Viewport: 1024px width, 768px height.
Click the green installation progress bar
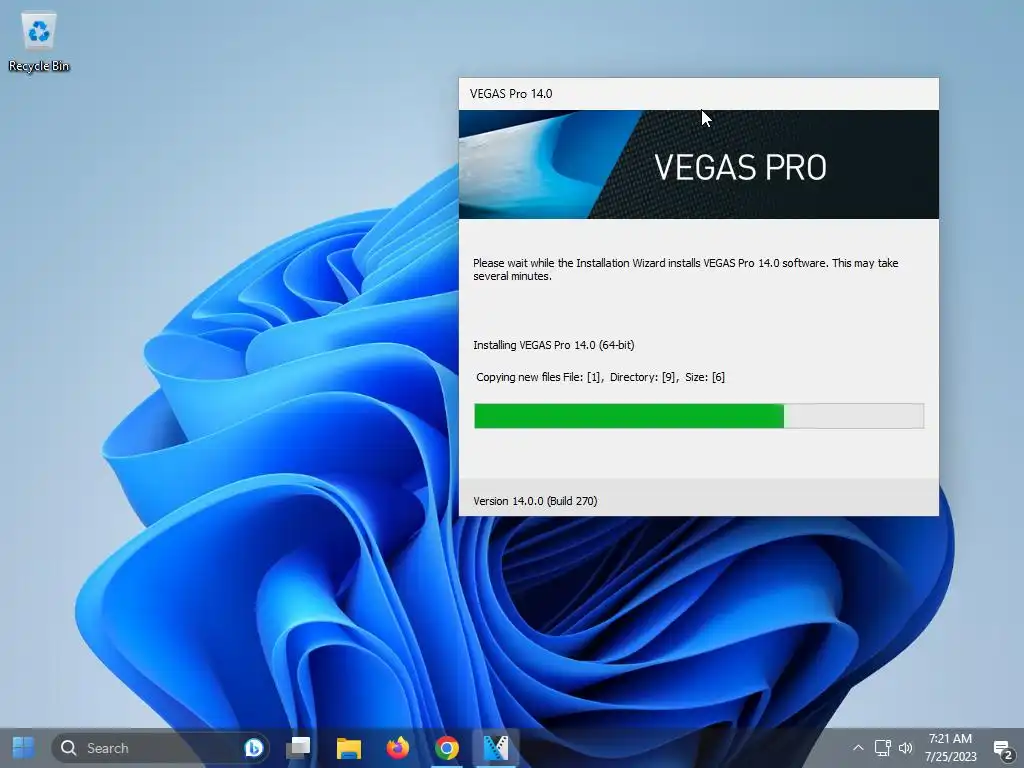[699, 416]
